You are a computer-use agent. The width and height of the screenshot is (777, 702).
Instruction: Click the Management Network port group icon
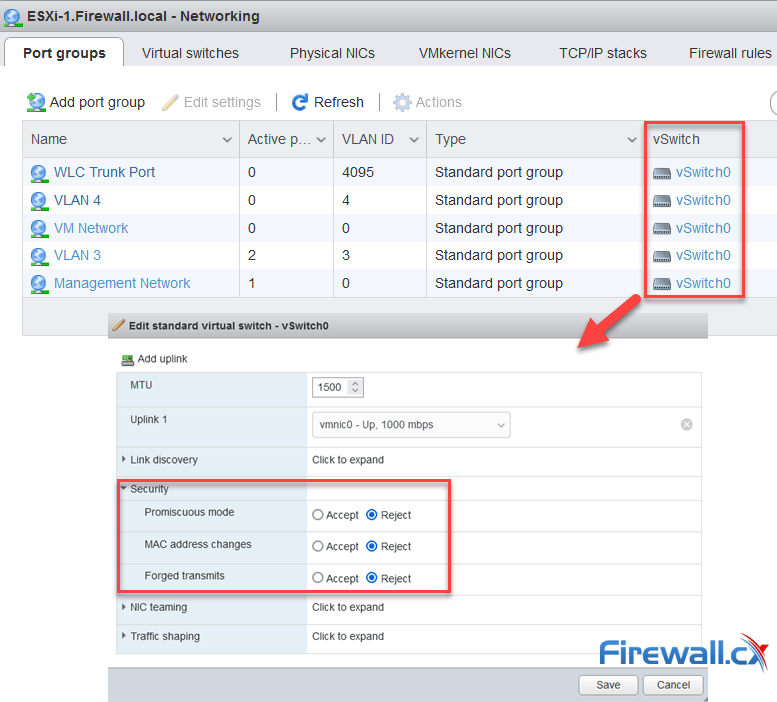click(x=39, y=284)
